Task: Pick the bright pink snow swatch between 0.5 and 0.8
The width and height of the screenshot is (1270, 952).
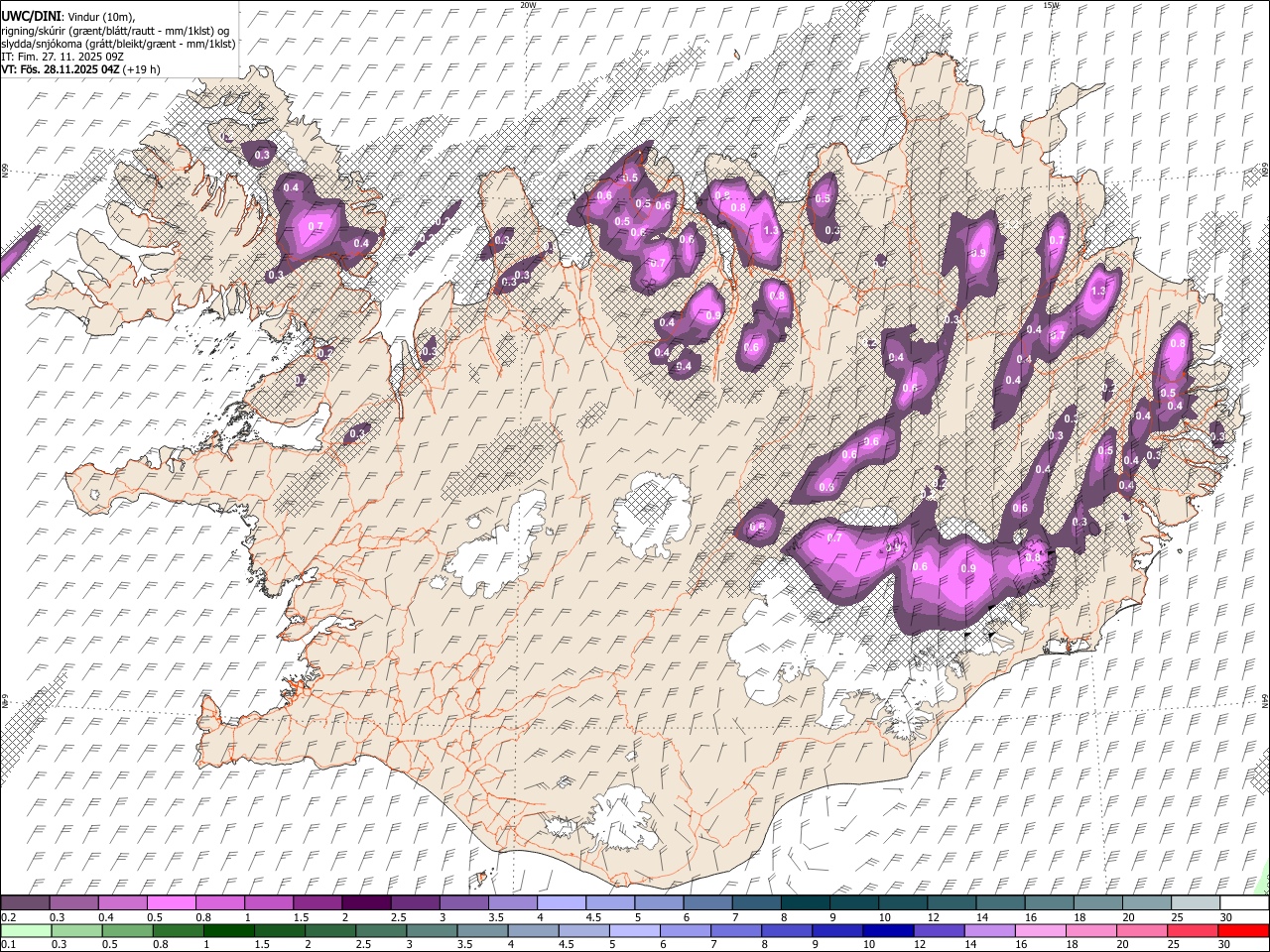Action: pos(171,903)
